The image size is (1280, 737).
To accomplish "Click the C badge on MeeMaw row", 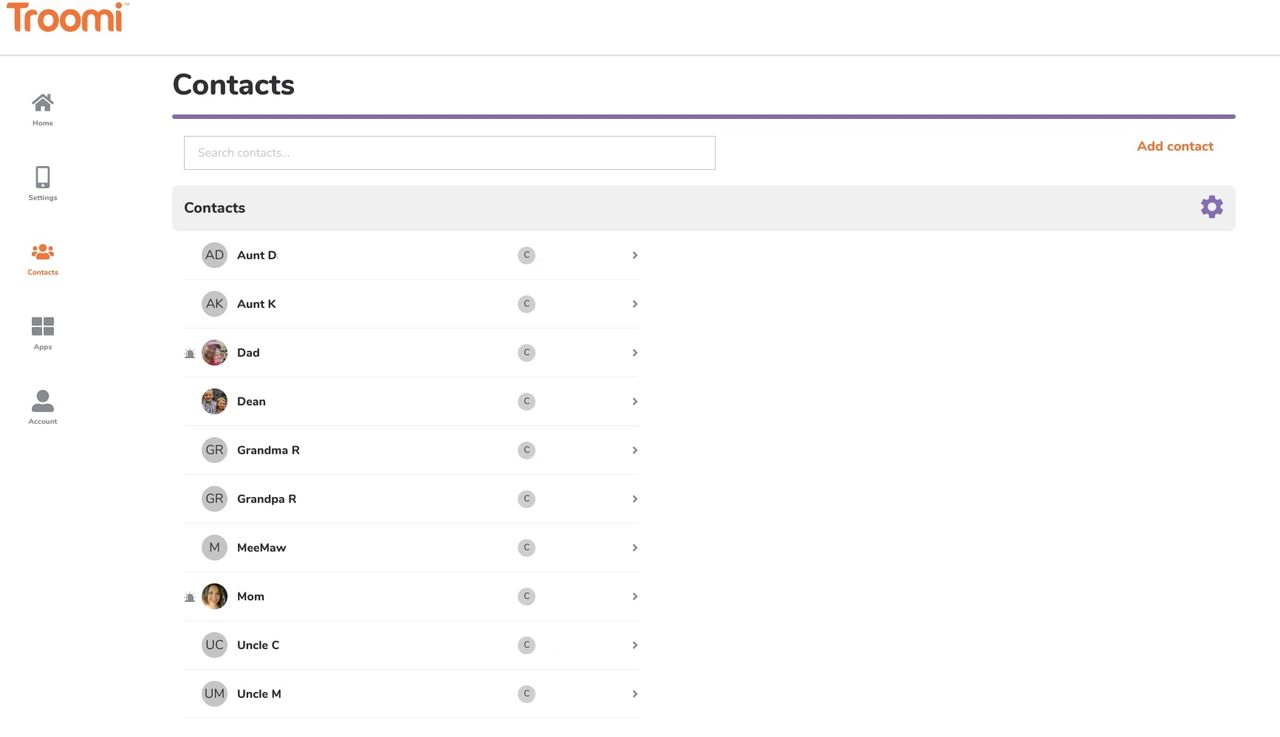I will coord(526,548).
